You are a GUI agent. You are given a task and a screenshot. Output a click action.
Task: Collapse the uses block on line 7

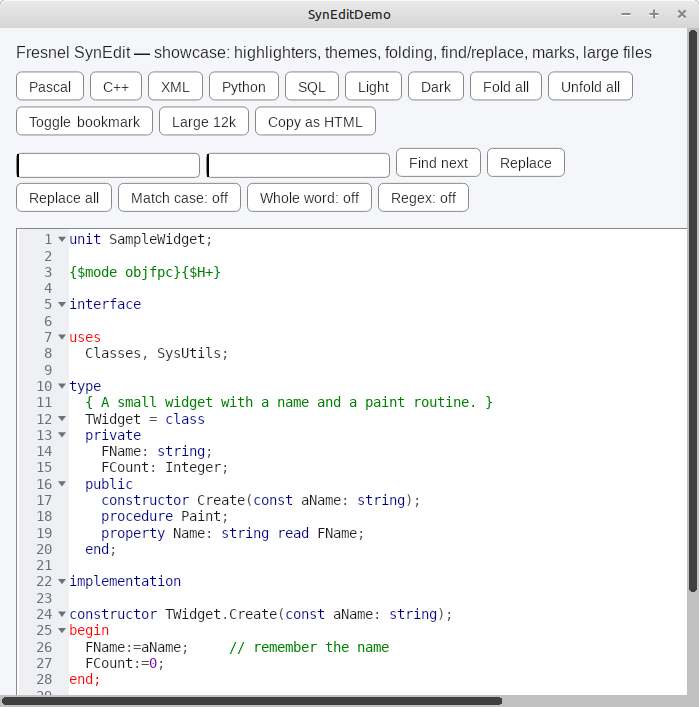pos(62,337)
